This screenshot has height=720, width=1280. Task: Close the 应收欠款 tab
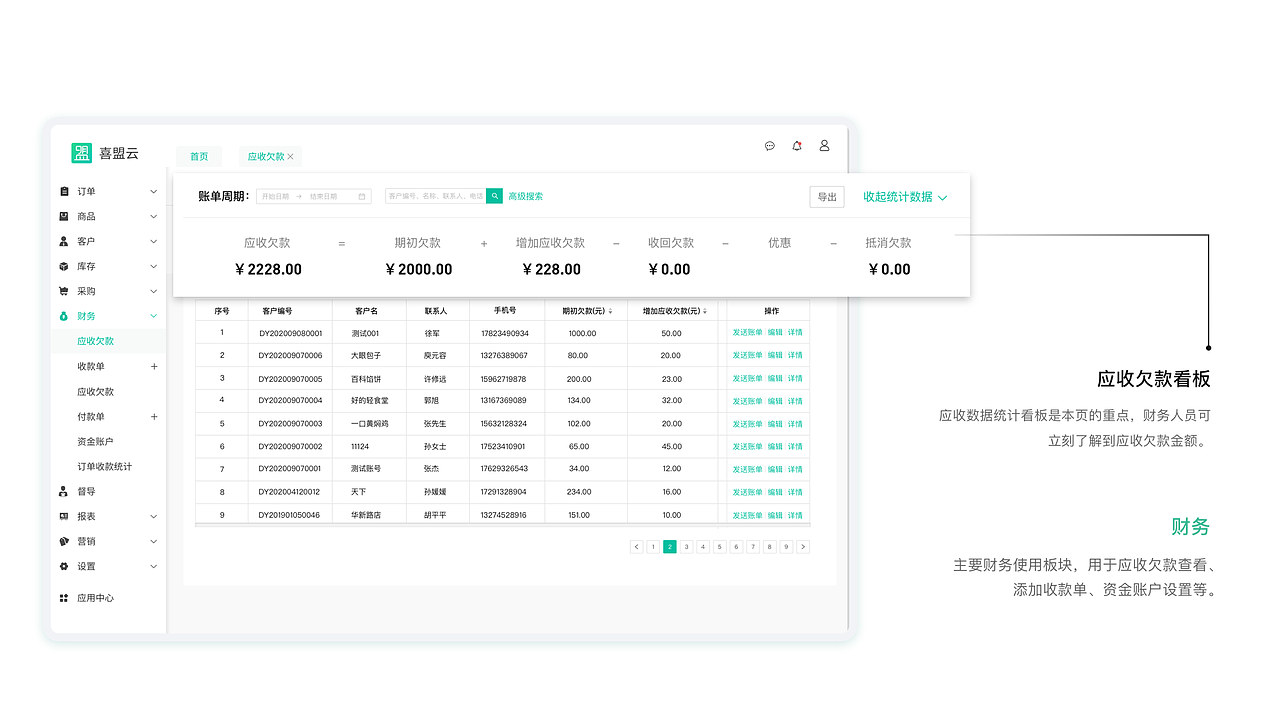(x=291, y=157)
